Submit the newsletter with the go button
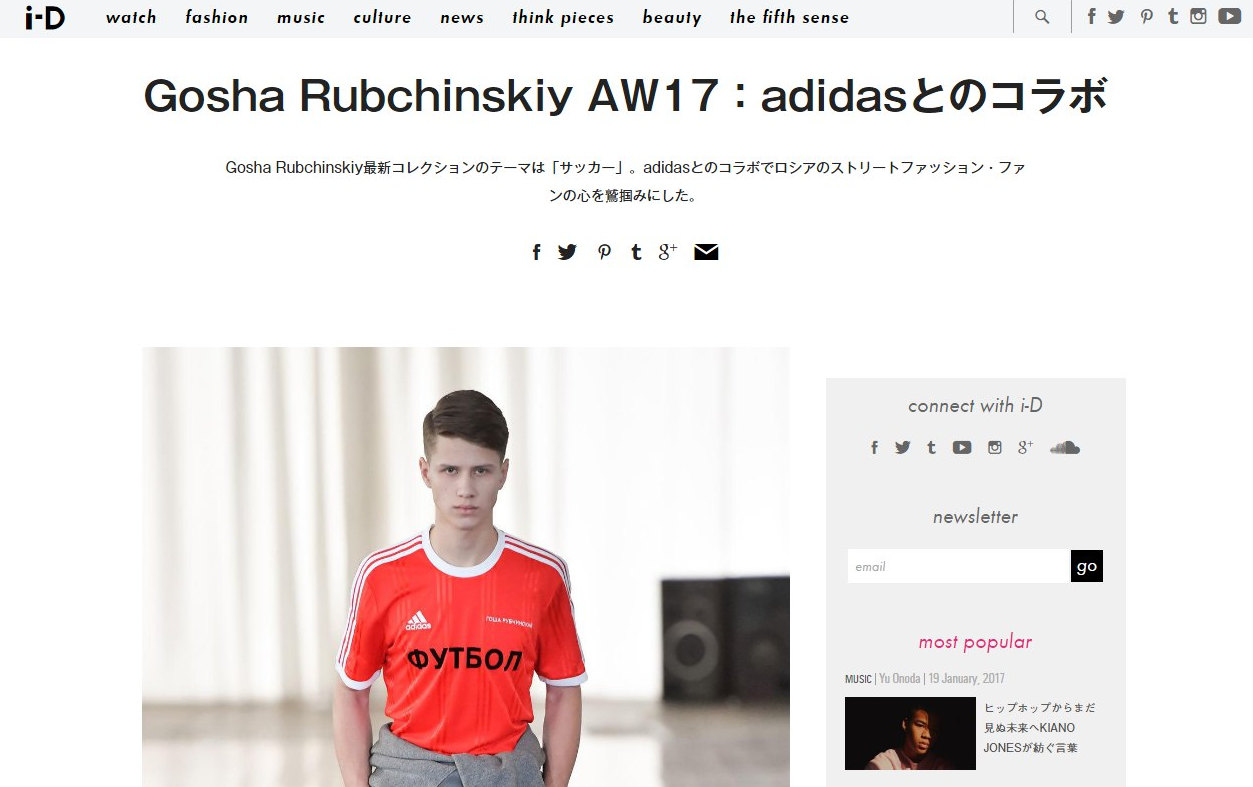Image resolution: width=1253 pixels, height=787 pixels. (1087, 566)
